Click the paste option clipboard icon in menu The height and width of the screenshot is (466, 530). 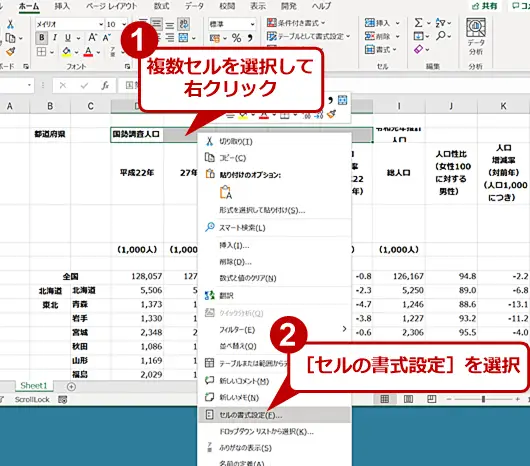coord(226,192)
